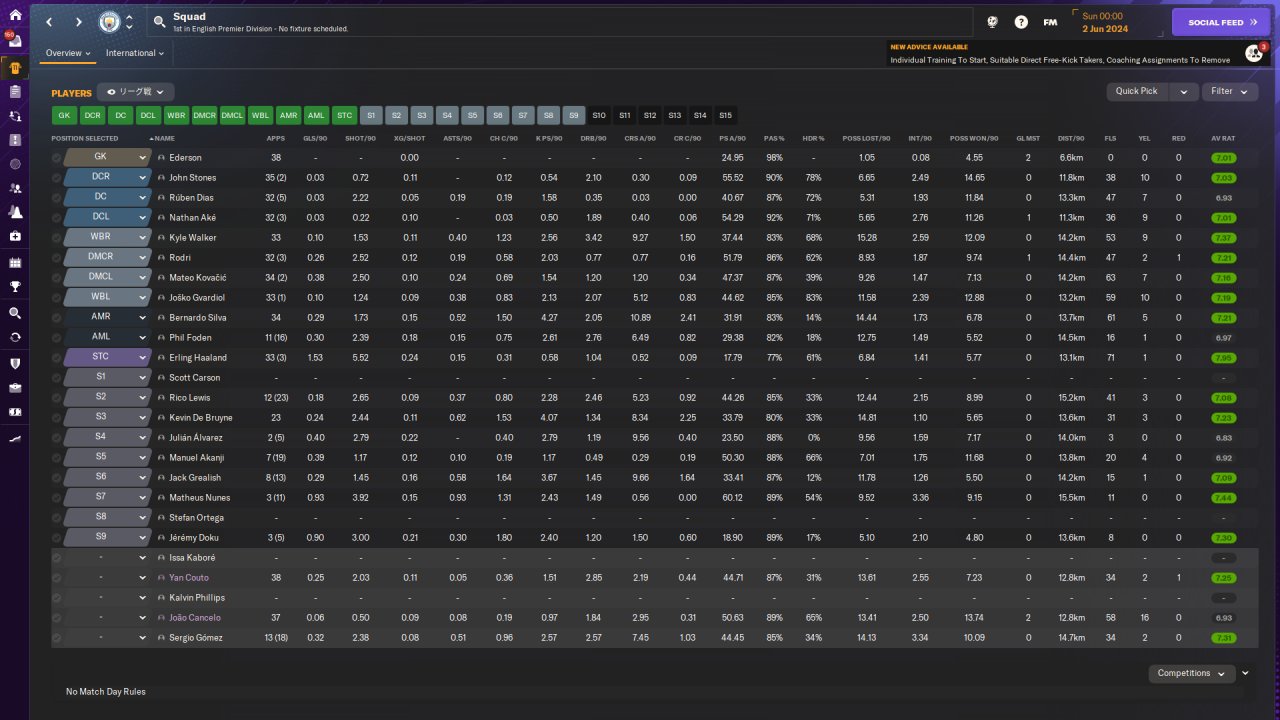The width and height of the screenshot is (1280, 720).
Task: Open the help question mark icon
Action: 1021,21
